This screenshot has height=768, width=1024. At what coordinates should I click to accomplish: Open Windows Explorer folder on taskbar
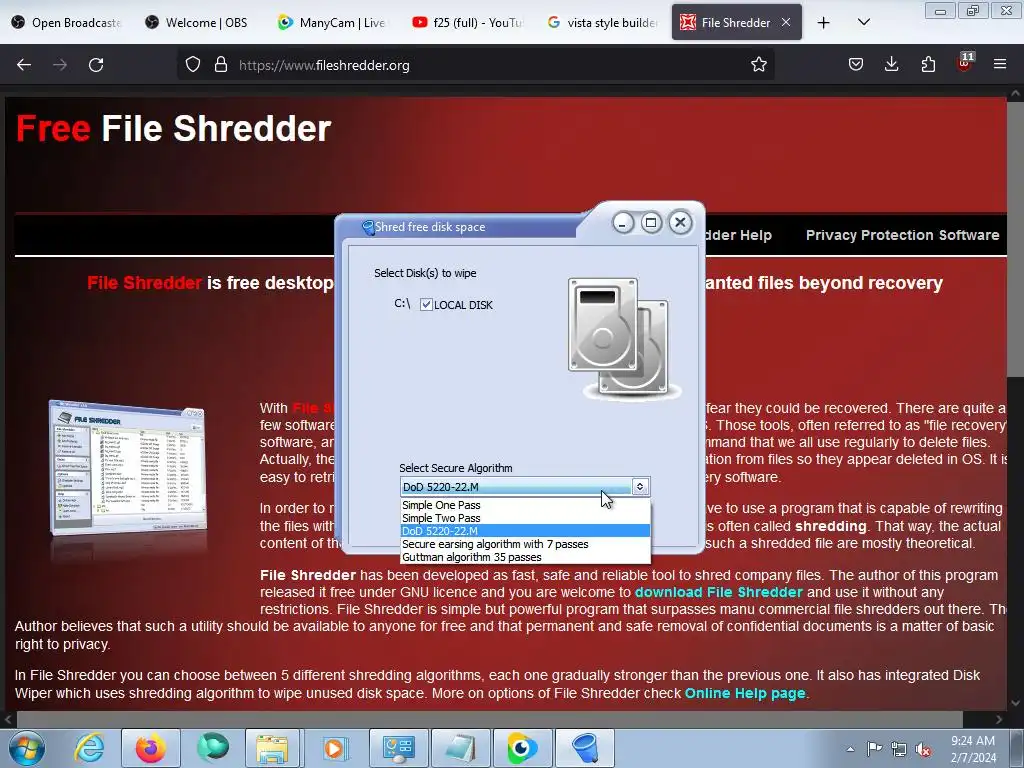[x=272, y=748]
